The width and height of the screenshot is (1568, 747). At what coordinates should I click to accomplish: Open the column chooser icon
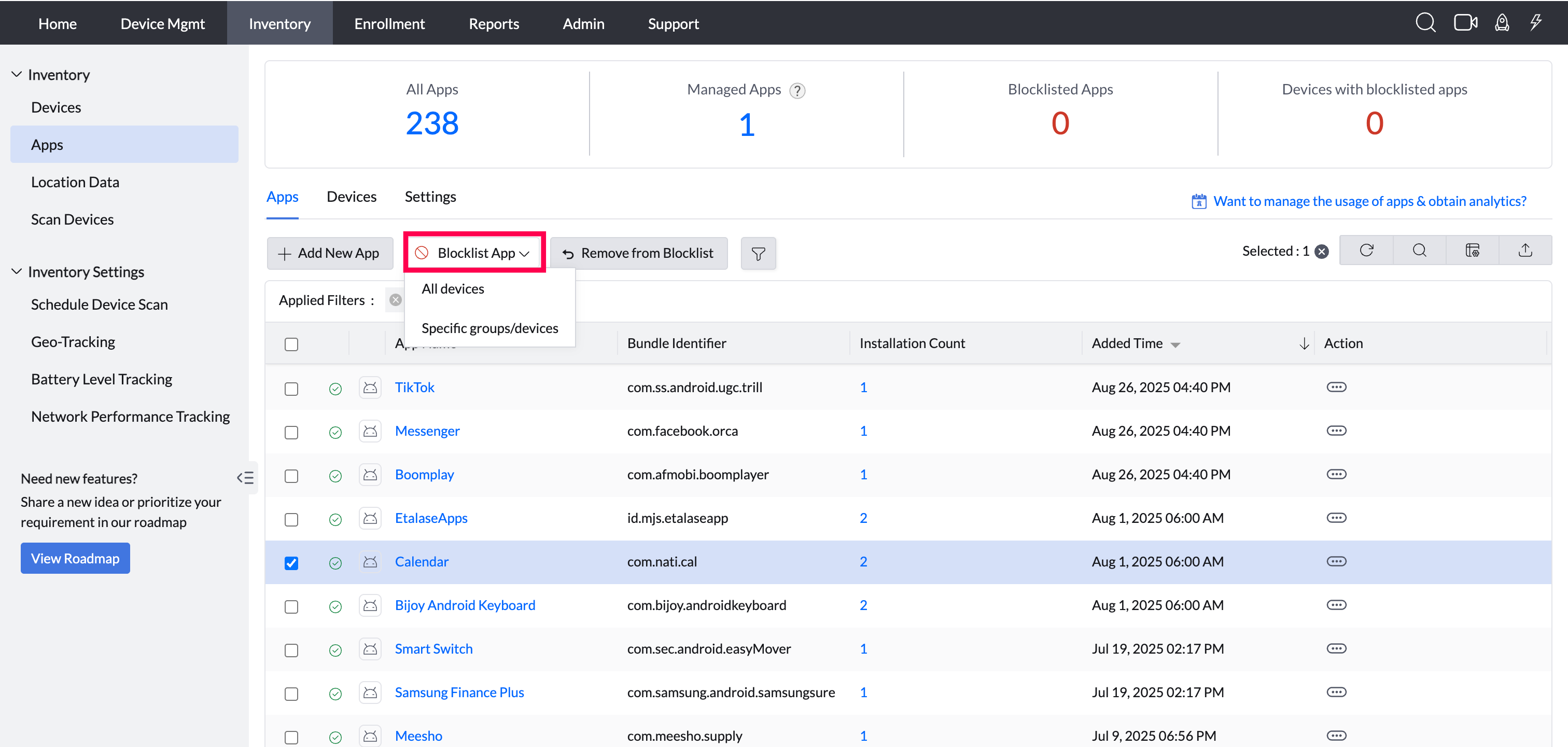point(1472,250)
